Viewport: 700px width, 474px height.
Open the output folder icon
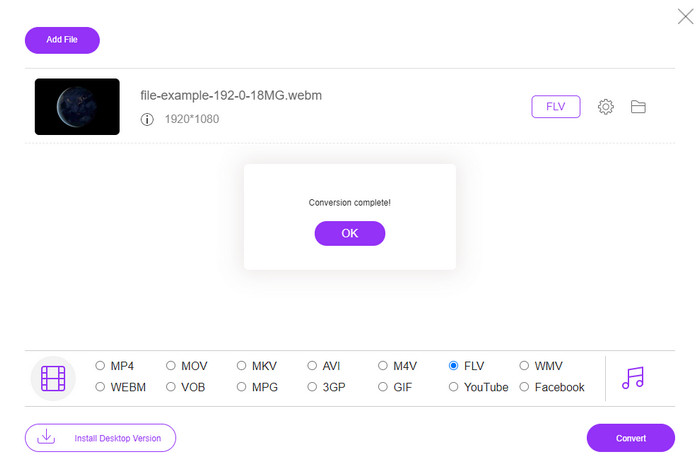(638, 107)
